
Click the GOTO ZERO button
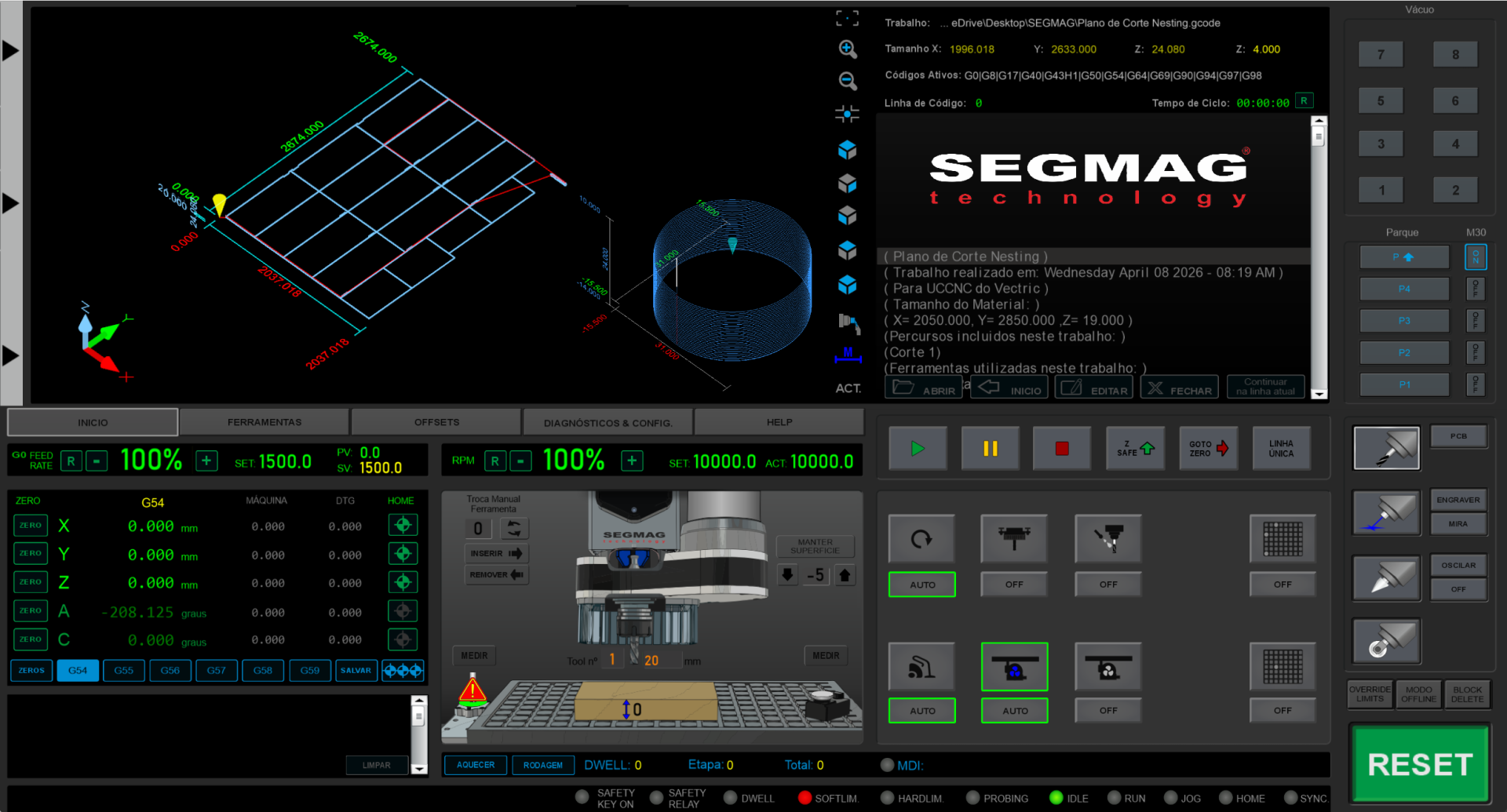pyautogui.click(x=1208, y=449)
